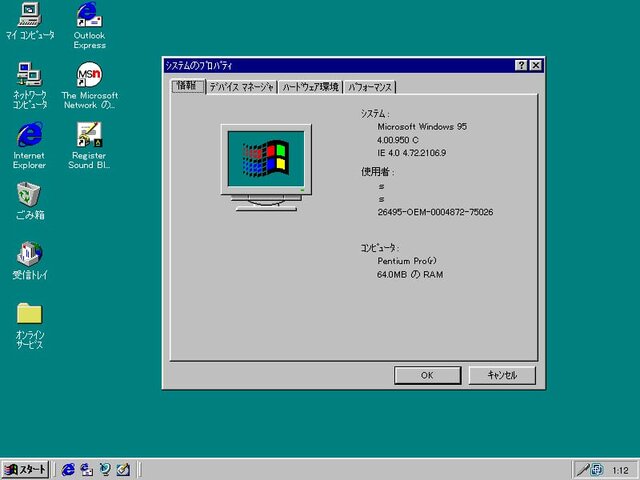Select the Outlook Express desktop shortcut
The image size is (640, 480).
point(89,24)
